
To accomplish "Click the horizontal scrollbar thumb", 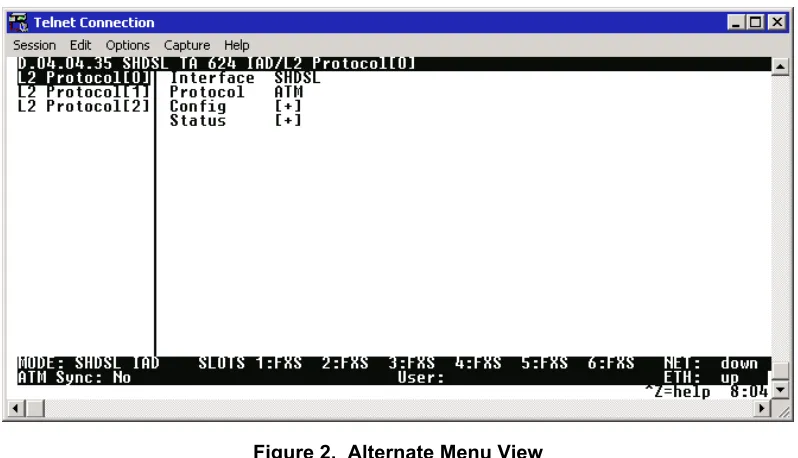I will click(35, 408).
